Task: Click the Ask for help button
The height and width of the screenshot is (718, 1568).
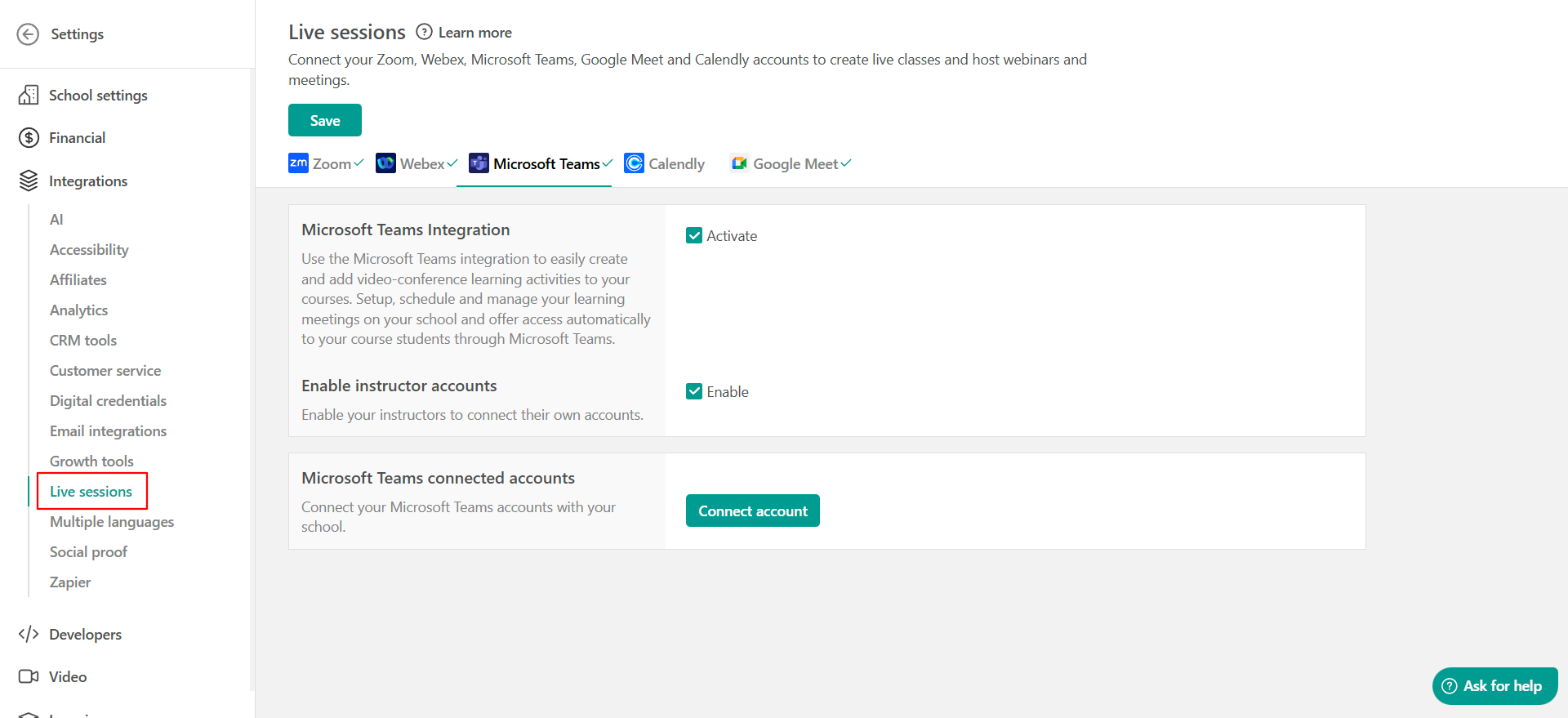Action: point(1494,686)
